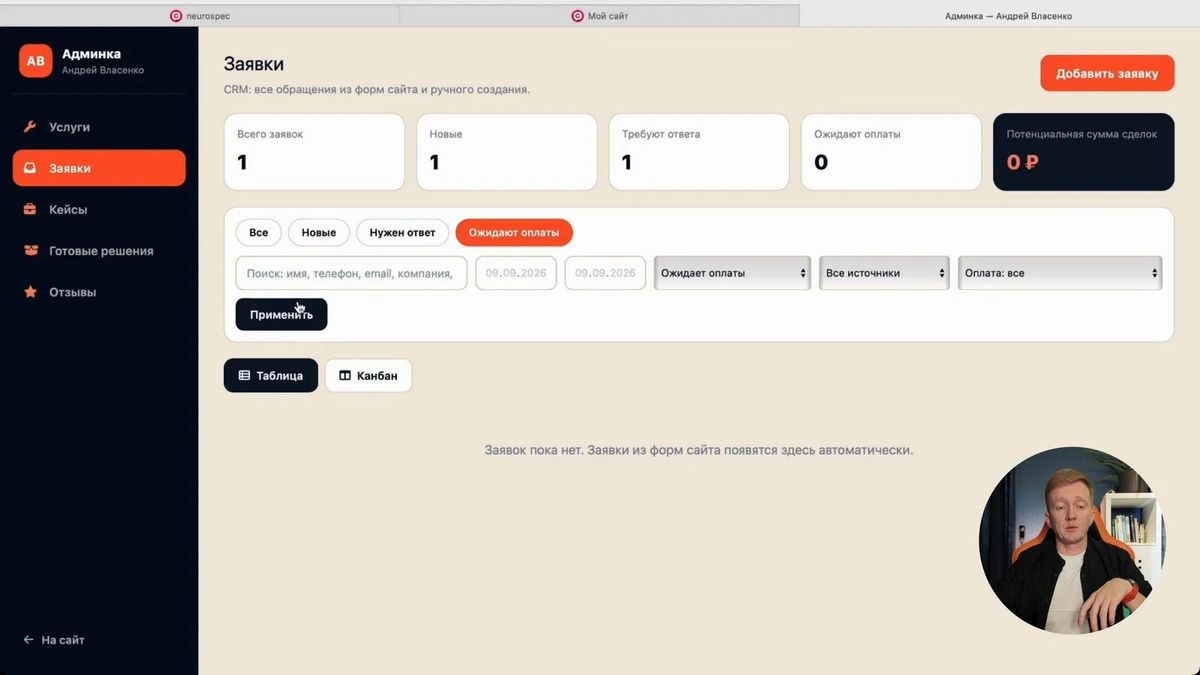
Task: Open Отзывы in the sidebar
Action: [x=99, y=292]
